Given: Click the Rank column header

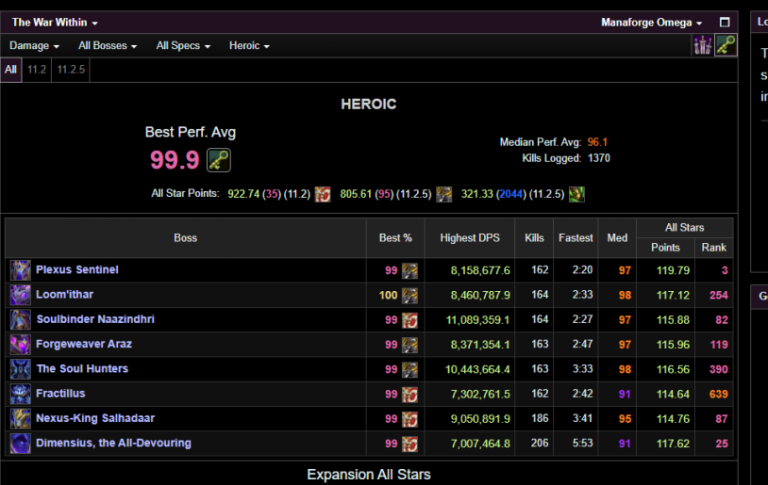Looking at the screenshot, I should coord(714,248).
